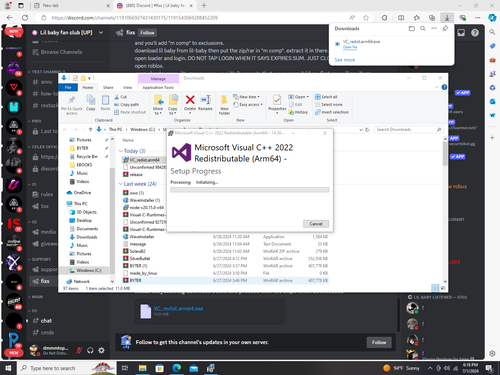Screen dimensions: 500x375
Task: Click Select all in the Explorer ribbon
Action: [x=326, y=97]
